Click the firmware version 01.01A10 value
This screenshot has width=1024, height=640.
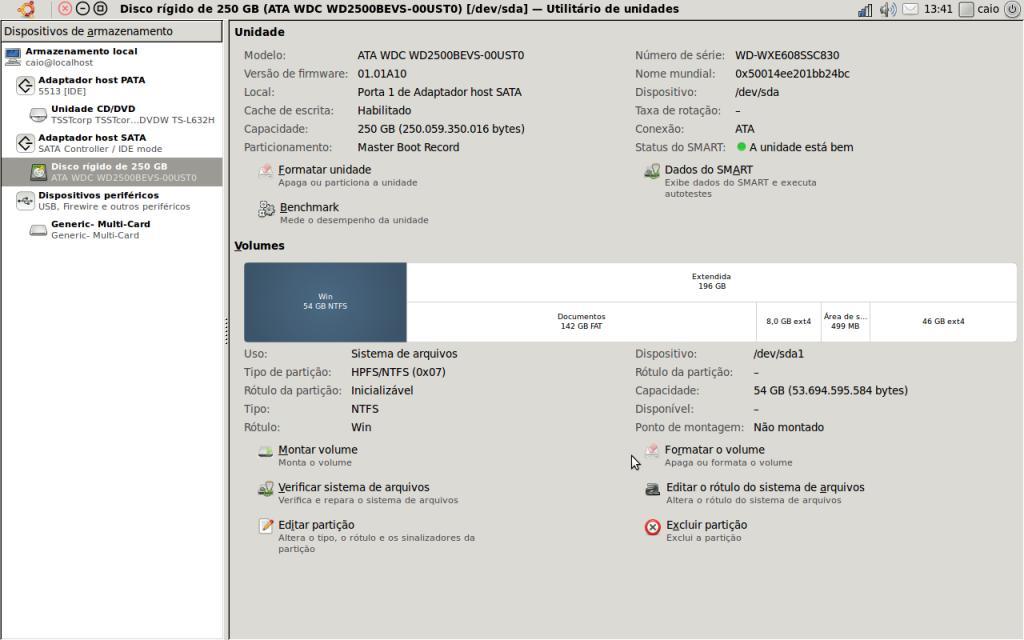[x=382, y=74]
